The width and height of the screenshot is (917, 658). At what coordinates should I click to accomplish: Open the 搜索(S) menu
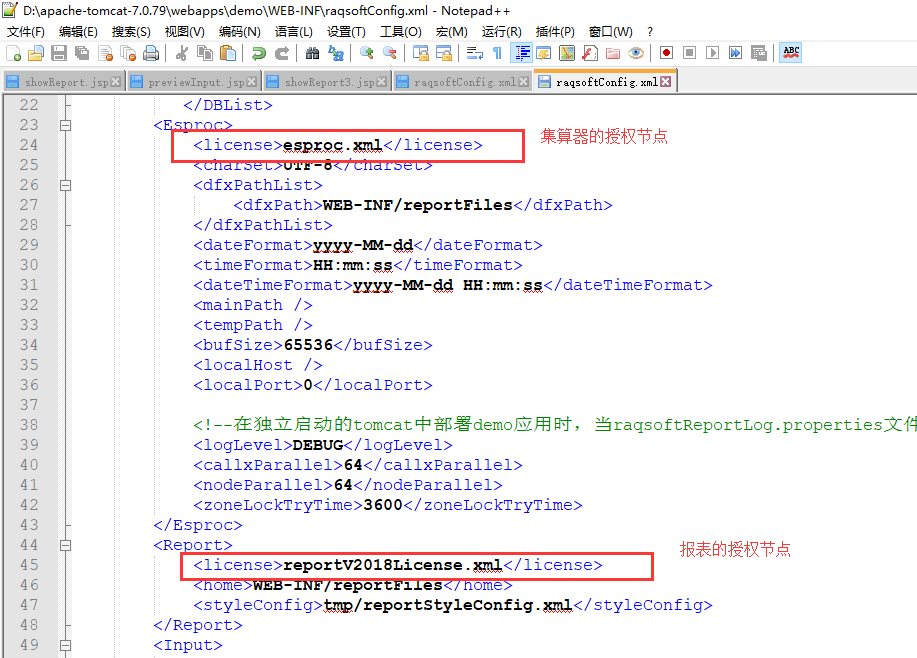(x=131, y=32)
